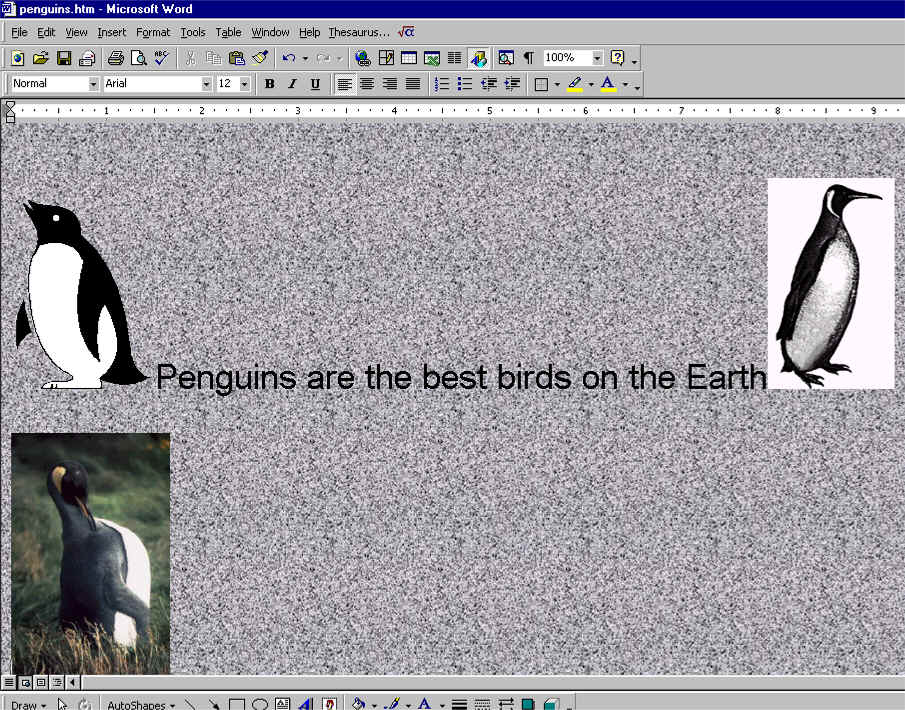Run the Spelling and Grammar check
The width and height of the screenshot is (905, 710).
click(161, 58)
